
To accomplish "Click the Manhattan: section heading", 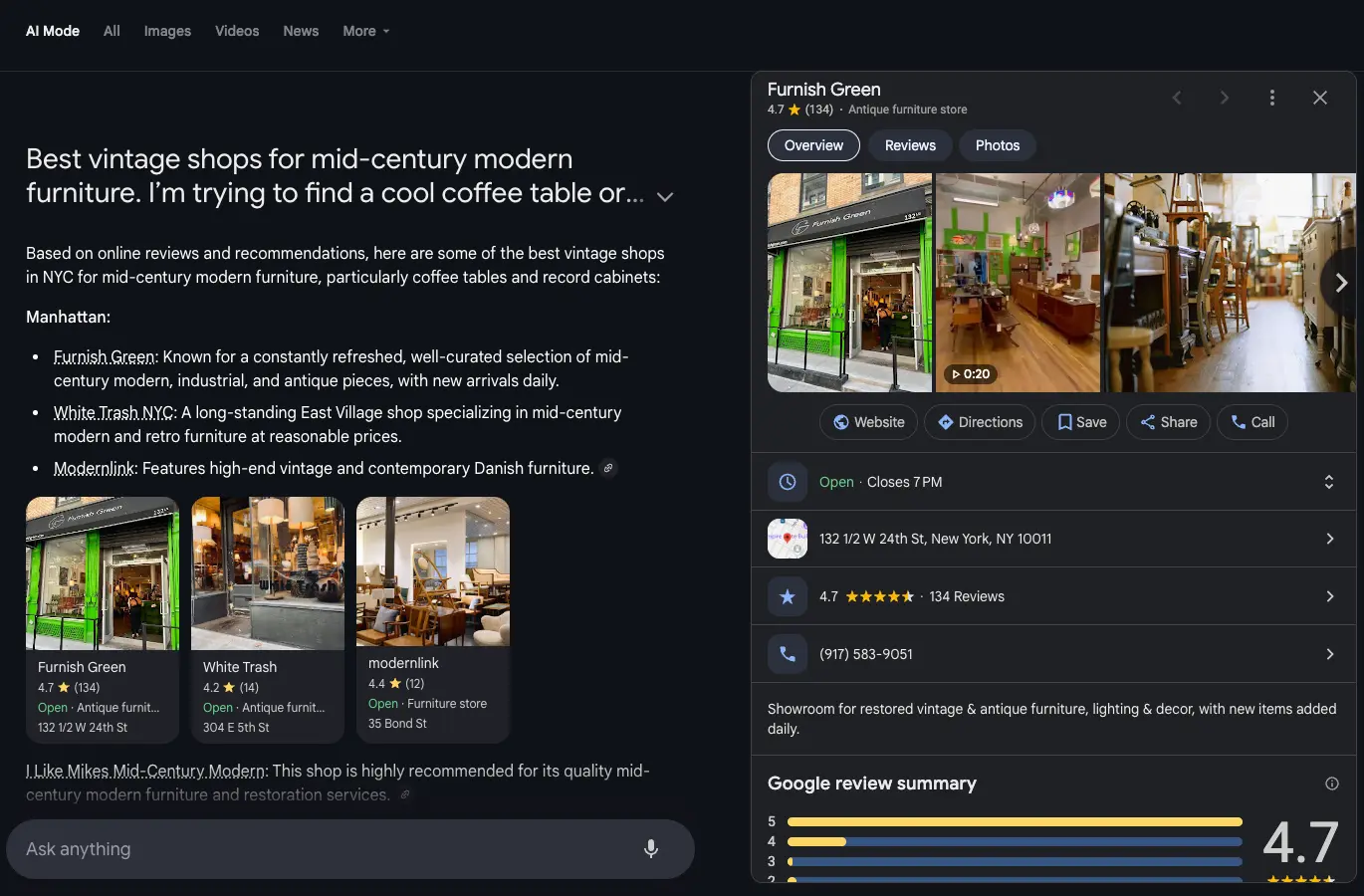I will pos(68,317).
